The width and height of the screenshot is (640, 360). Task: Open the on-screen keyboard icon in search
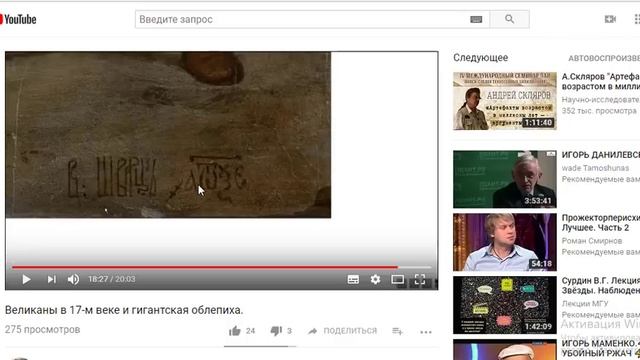pos(476,19)
